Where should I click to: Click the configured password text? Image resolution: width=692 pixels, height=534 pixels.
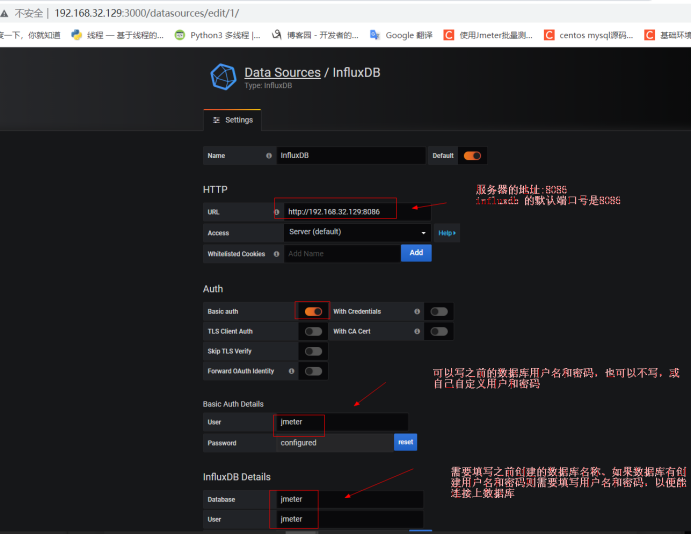298,443
